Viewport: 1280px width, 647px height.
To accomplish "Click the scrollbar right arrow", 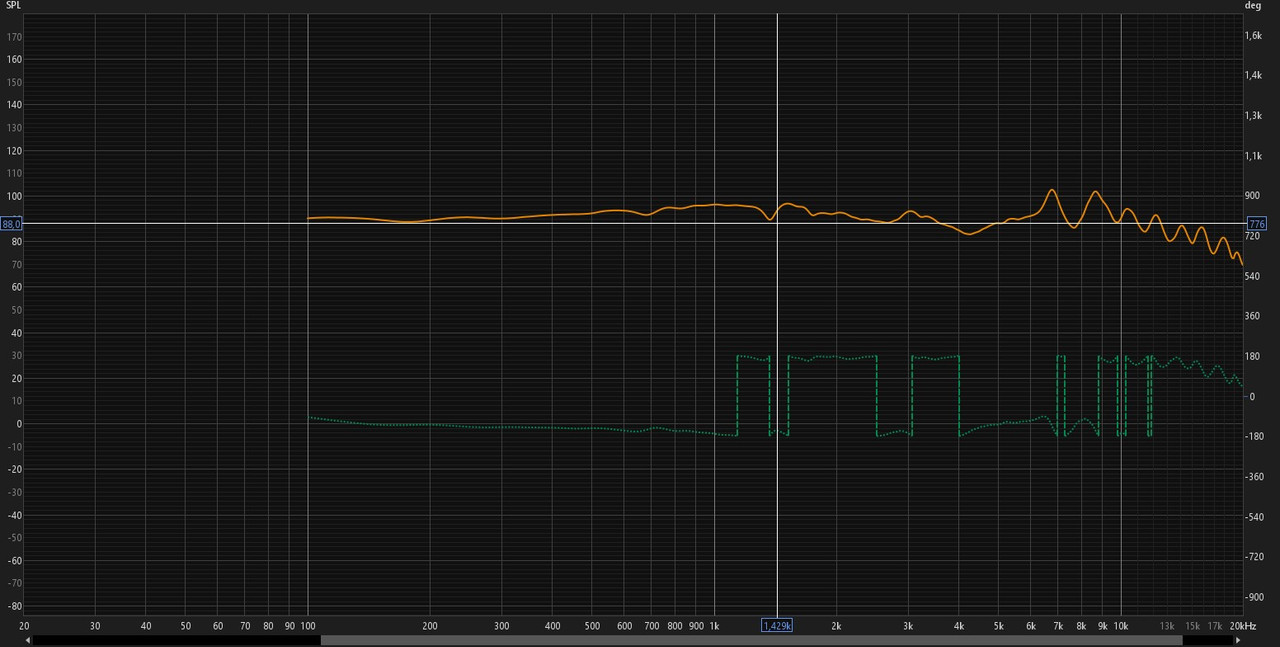I will pos(1240,641).
